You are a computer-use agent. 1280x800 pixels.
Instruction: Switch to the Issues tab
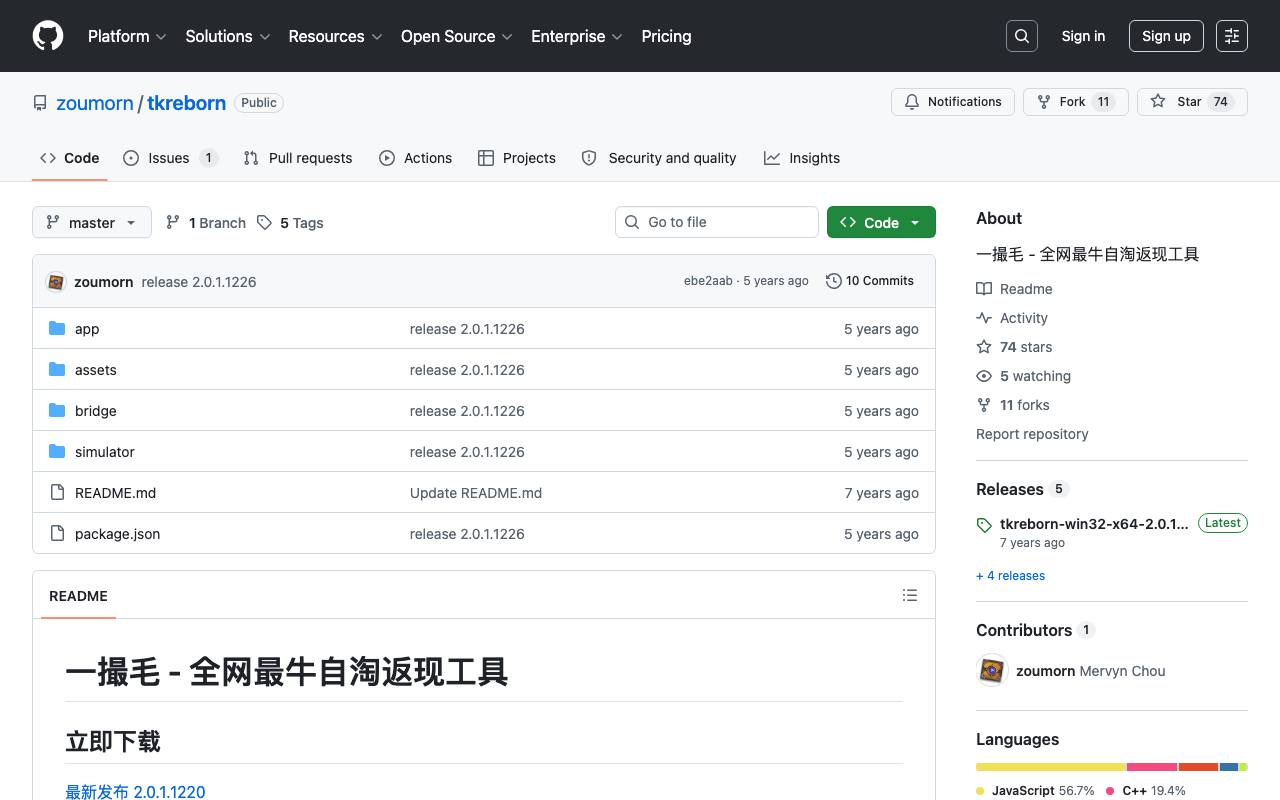[170, 158]
